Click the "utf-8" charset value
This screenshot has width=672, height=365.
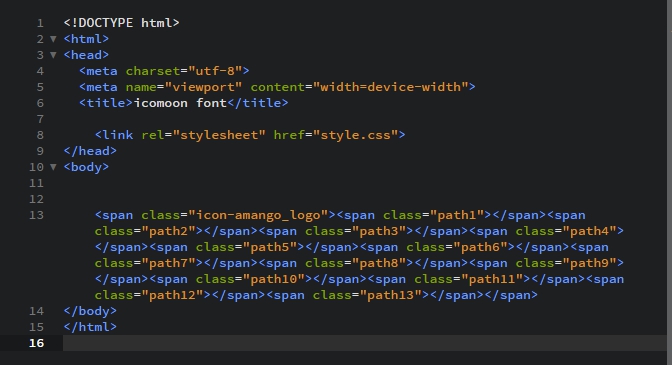[215, 71]
